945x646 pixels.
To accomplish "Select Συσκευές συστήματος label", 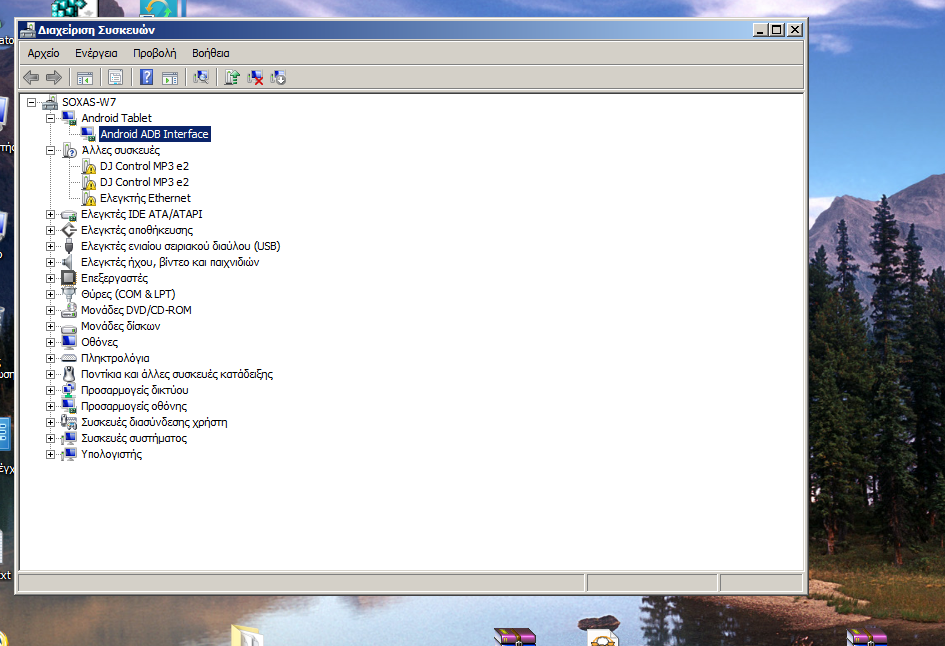I will (134, 438).
